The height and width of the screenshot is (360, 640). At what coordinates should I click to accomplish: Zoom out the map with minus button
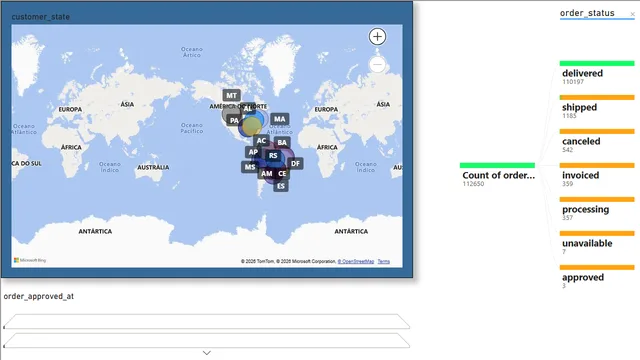[x=377, y=64]
